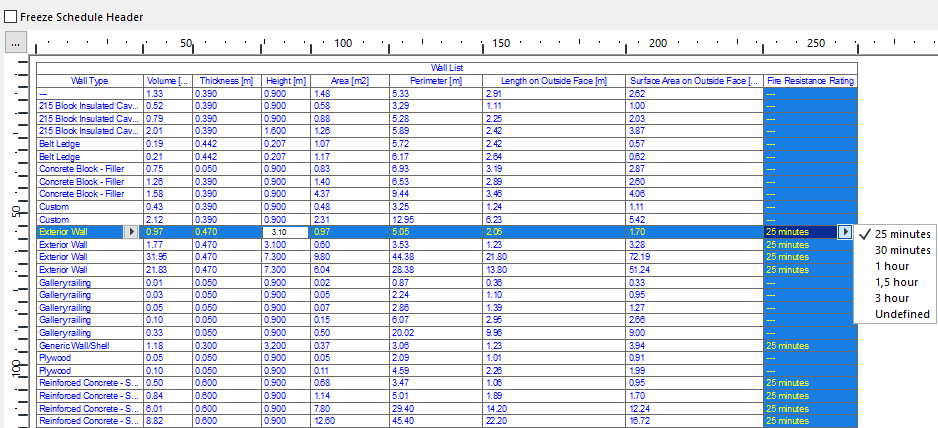This screenshot has height=428, width=938.
Task: Click surface area value 5.42
Action: click(636, 220)
